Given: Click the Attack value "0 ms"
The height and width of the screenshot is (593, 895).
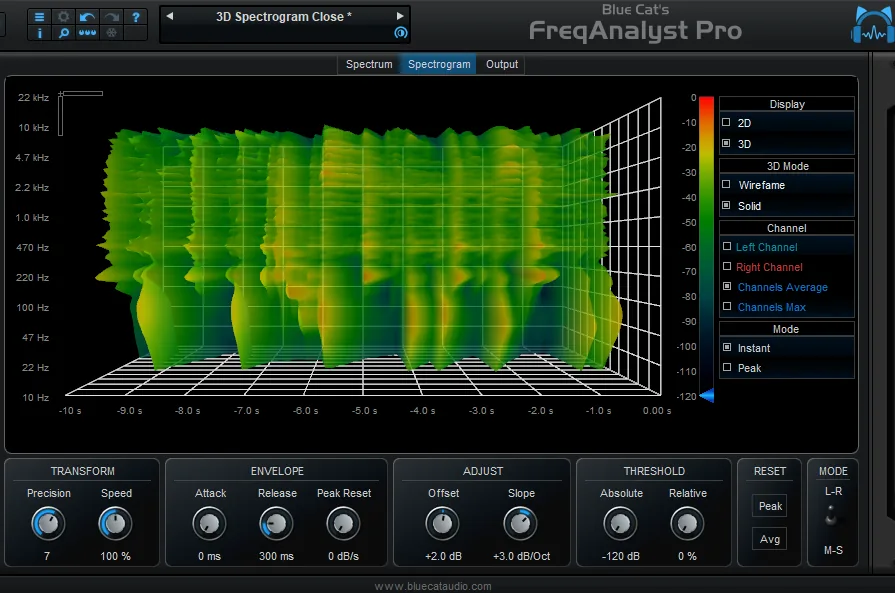Looking at the screenshot, I should (209, 556).
